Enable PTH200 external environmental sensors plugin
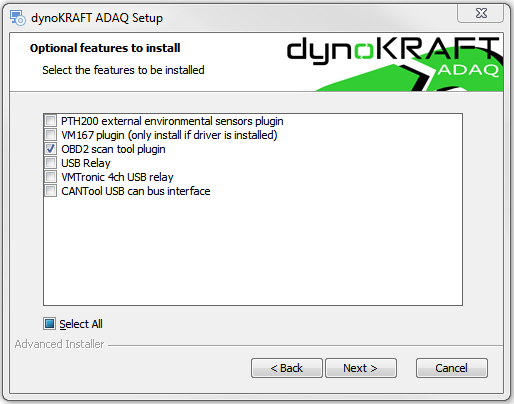This screenshot has height=404, width=514. 51,121
